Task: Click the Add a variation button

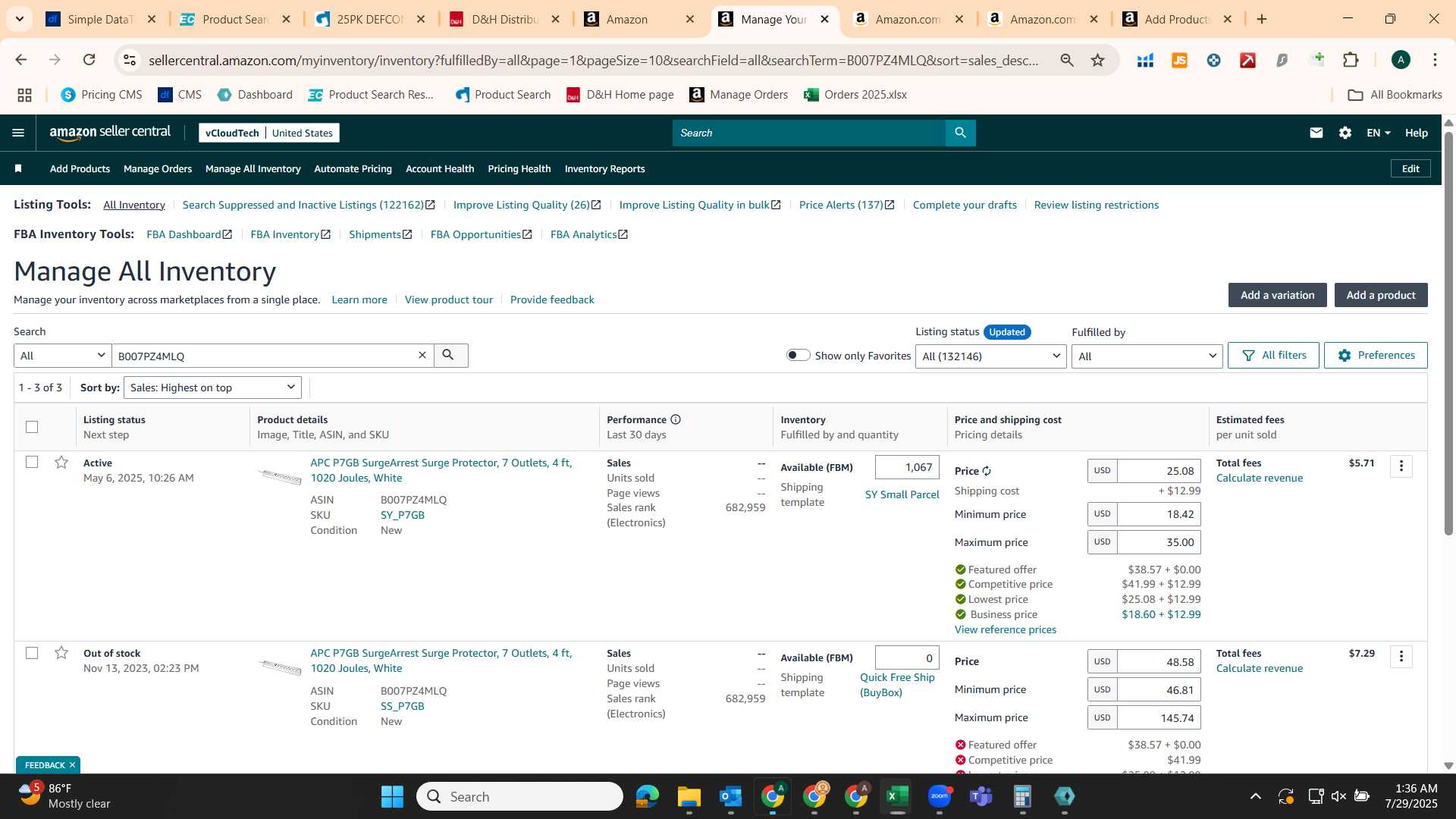Action: pos(1277,295)
